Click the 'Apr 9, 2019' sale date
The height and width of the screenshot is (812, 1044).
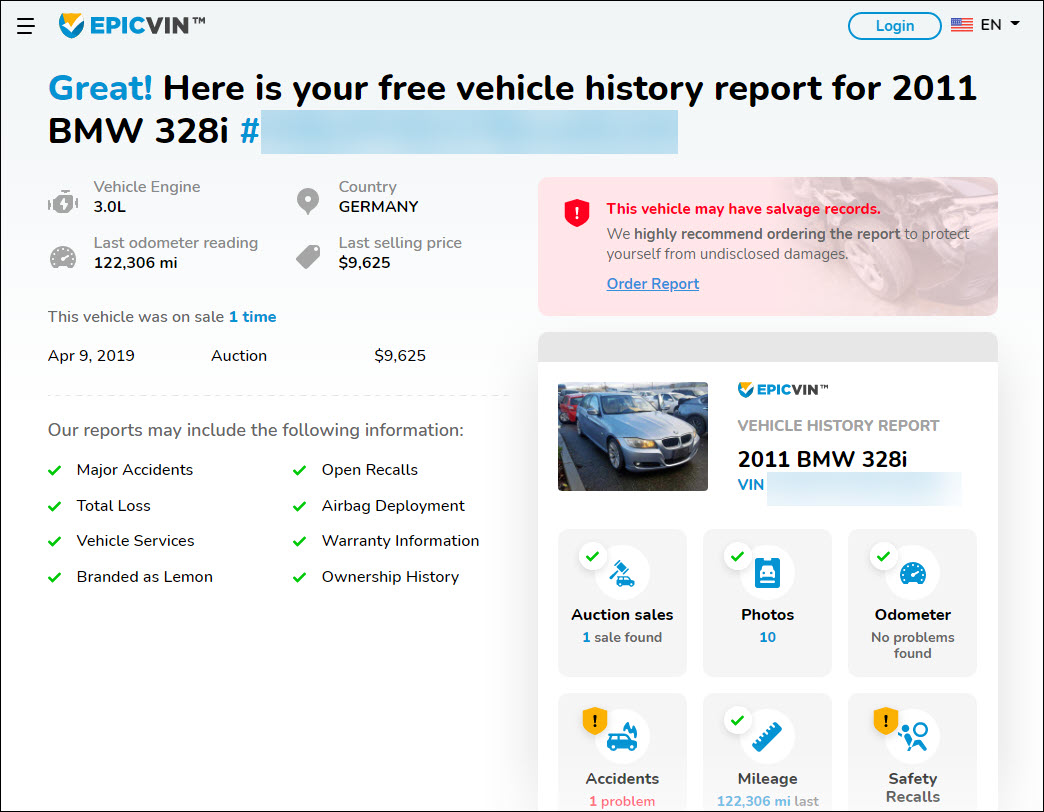pos(91,356)
